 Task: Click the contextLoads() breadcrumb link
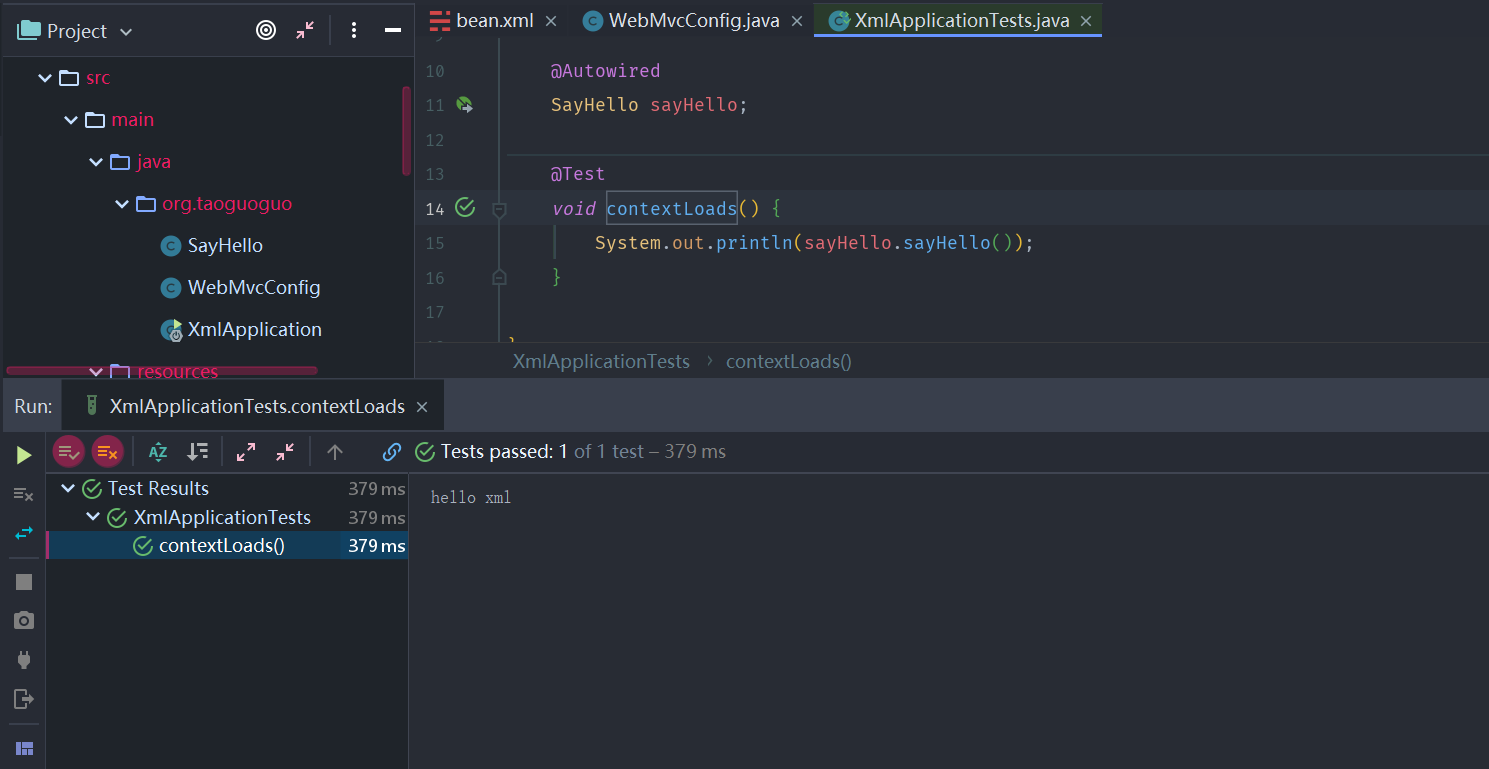[788, 361]
